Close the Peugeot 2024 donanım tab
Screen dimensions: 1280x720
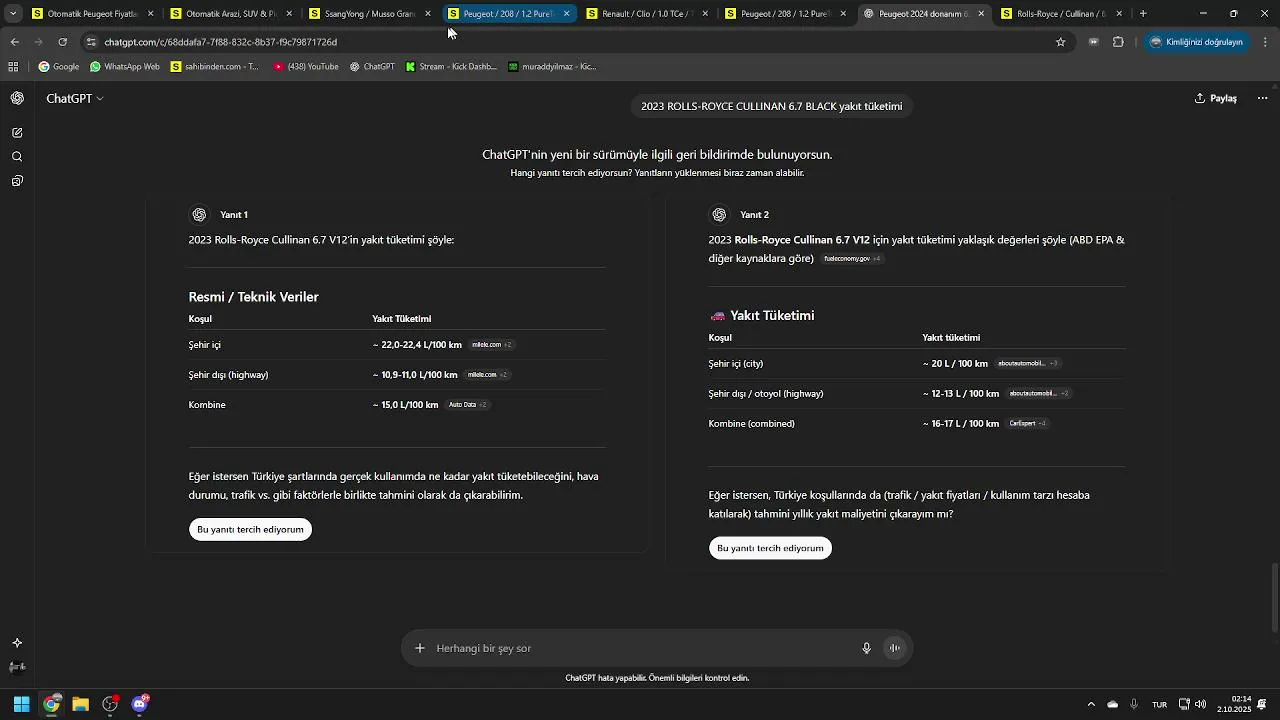coord(981,14)
